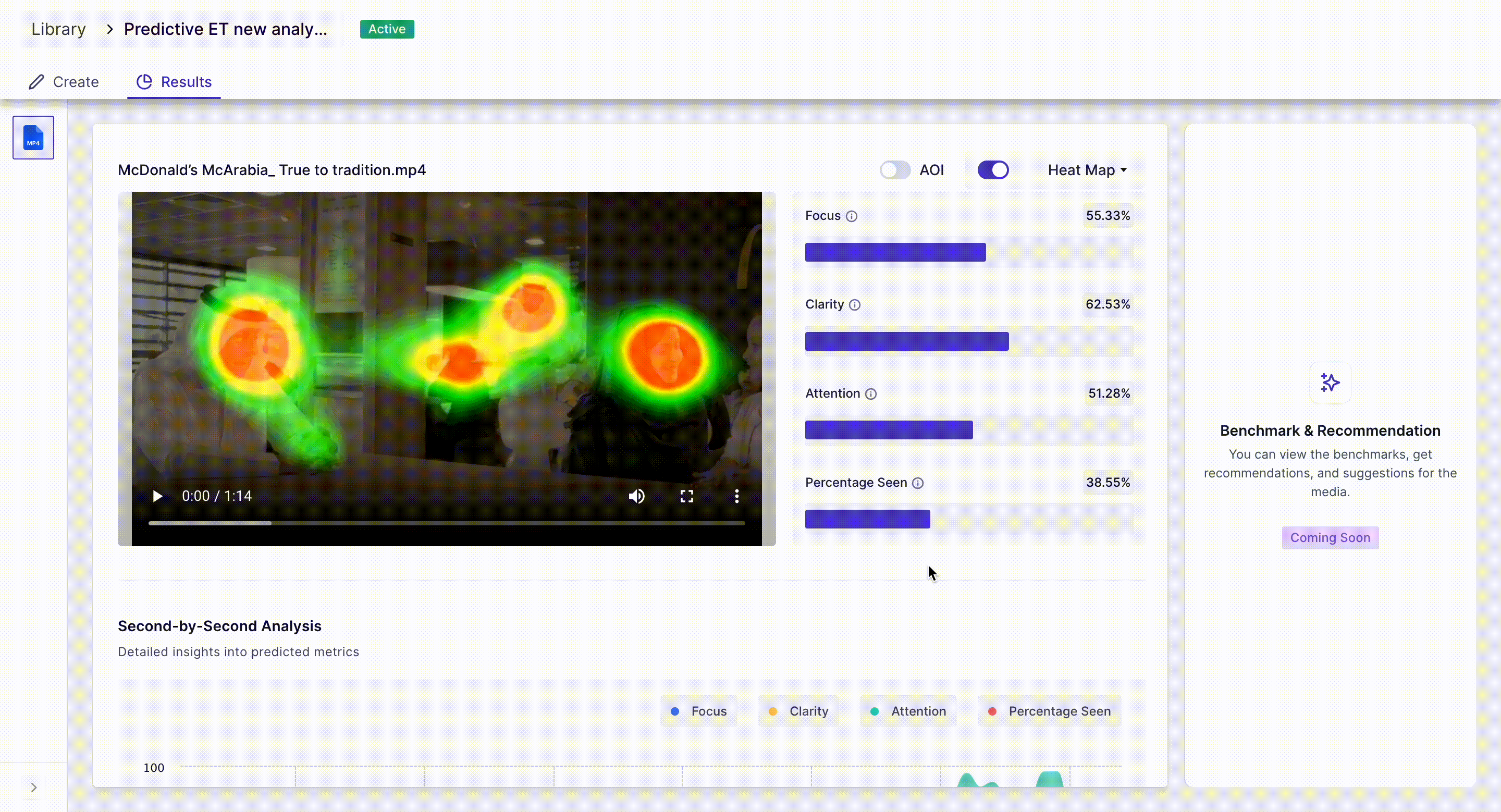The width and height of the screenshot is (1501, 812).
Task: Mute the video volume
Action: pos(636,496)
